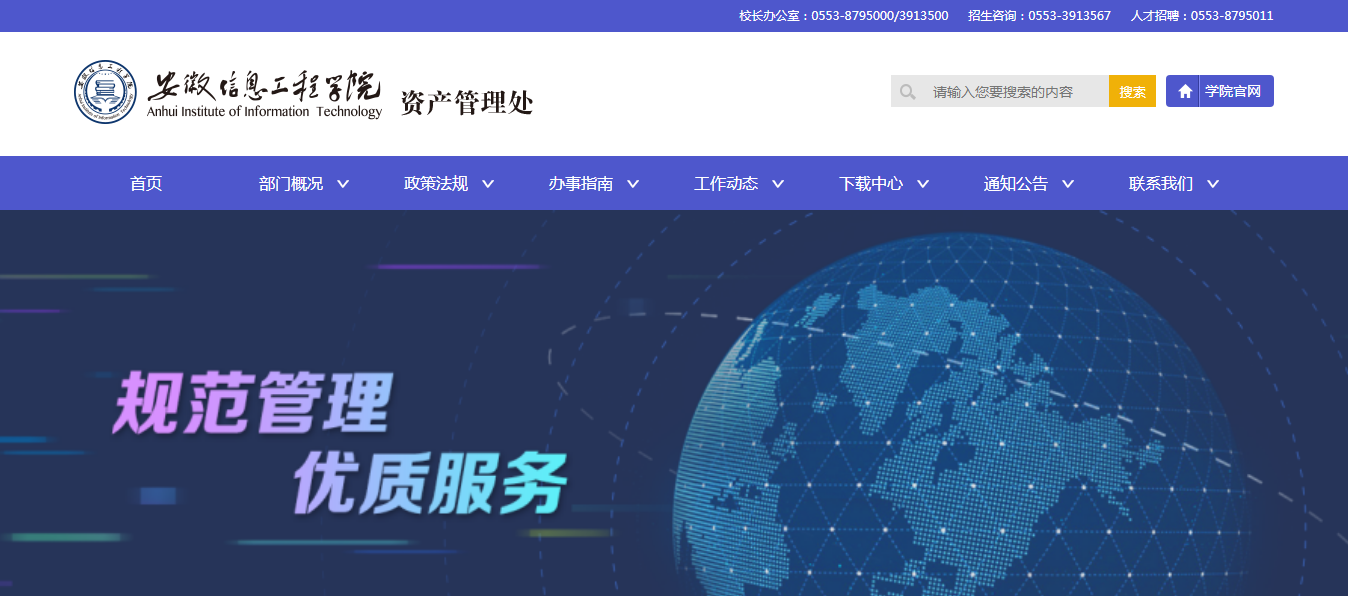
Task: Open the 办事指南 navigation menu
Action: coord(582,183)
